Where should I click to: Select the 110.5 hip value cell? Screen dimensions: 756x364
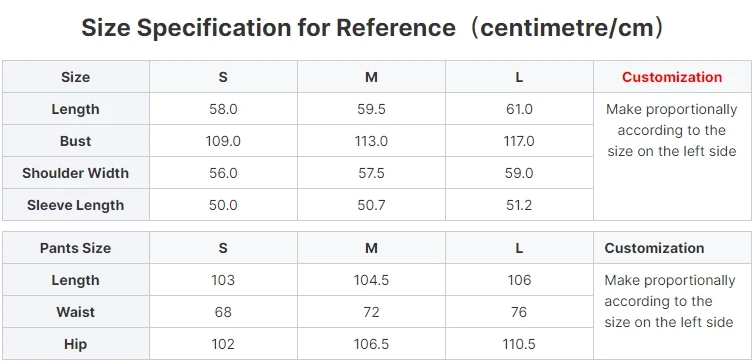click(x=519, y=344)
